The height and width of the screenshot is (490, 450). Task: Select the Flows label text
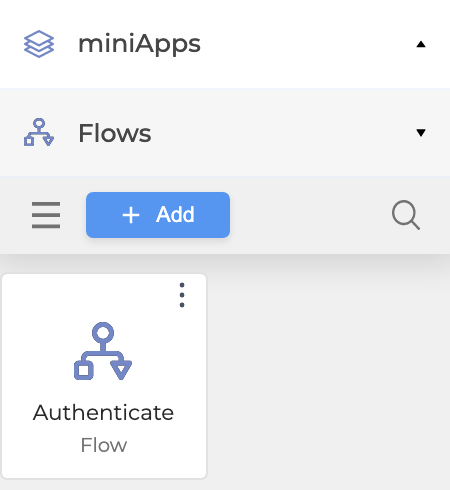click(115, 133)
